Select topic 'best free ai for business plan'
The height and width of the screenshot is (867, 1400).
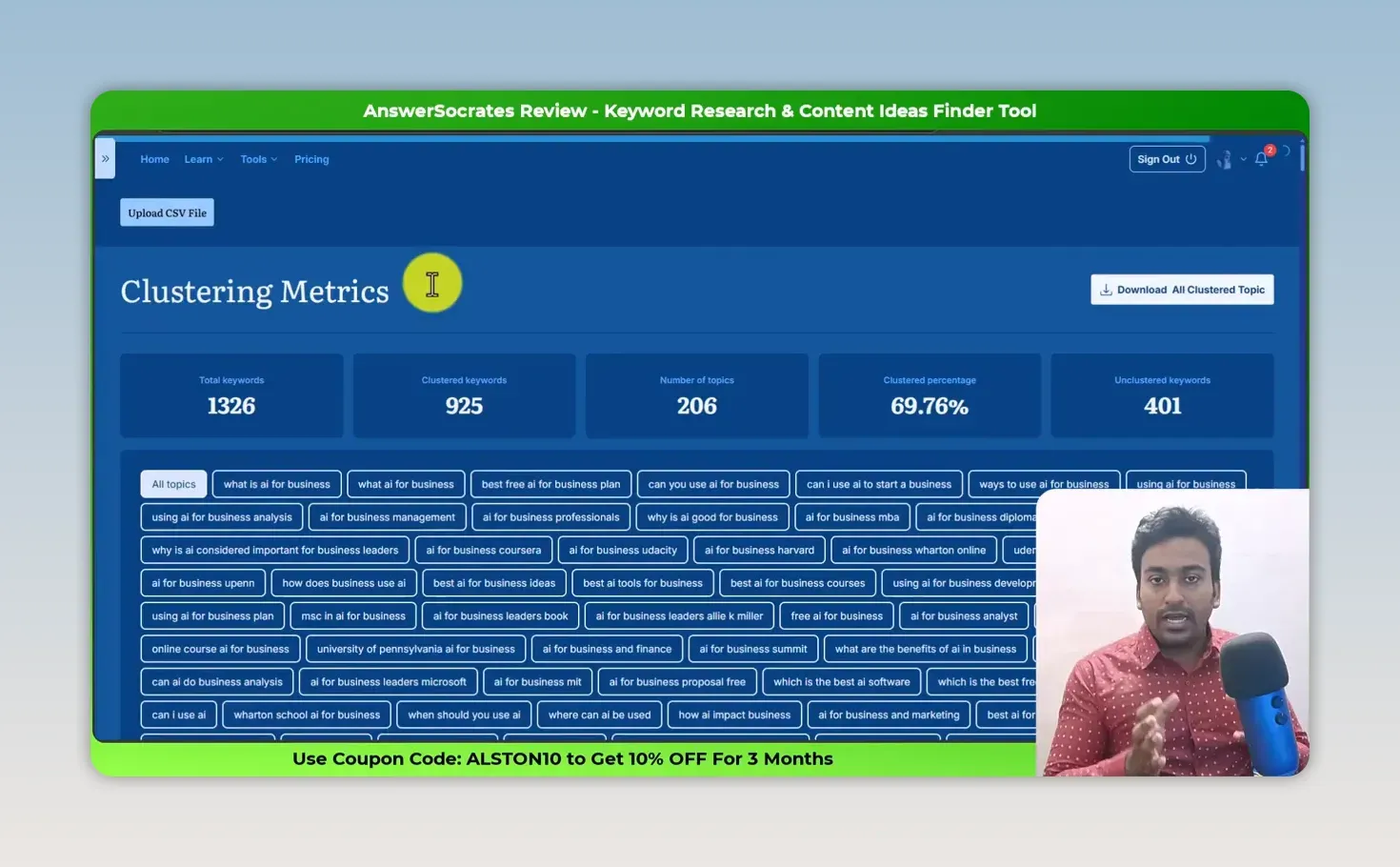coord(550,484)
